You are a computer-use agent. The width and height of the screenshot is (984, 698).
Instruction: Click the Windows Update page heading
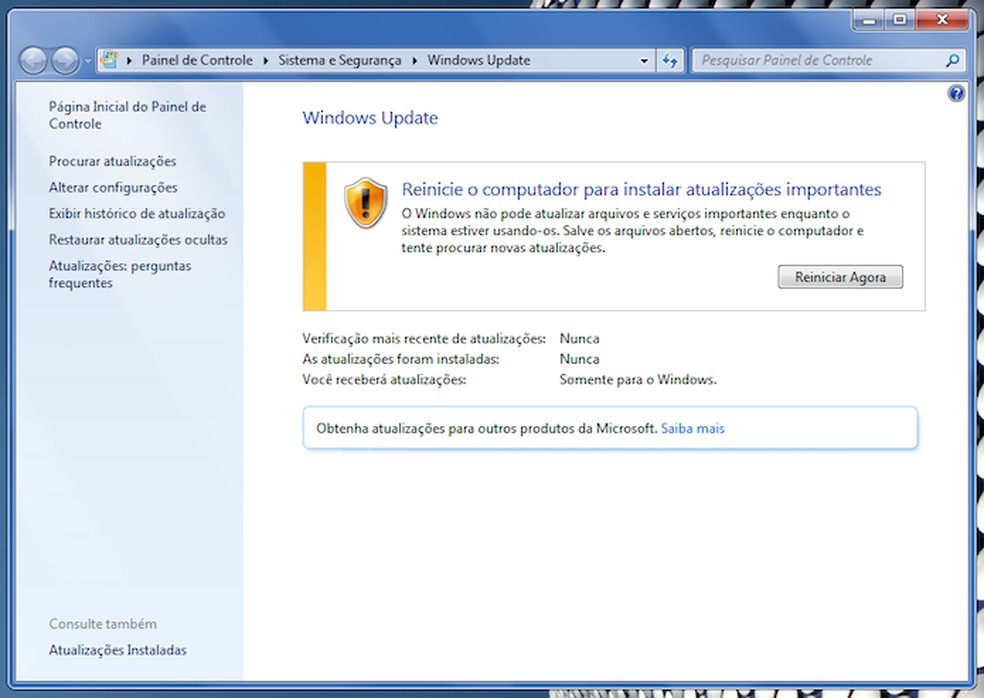[x=370, y=118]
